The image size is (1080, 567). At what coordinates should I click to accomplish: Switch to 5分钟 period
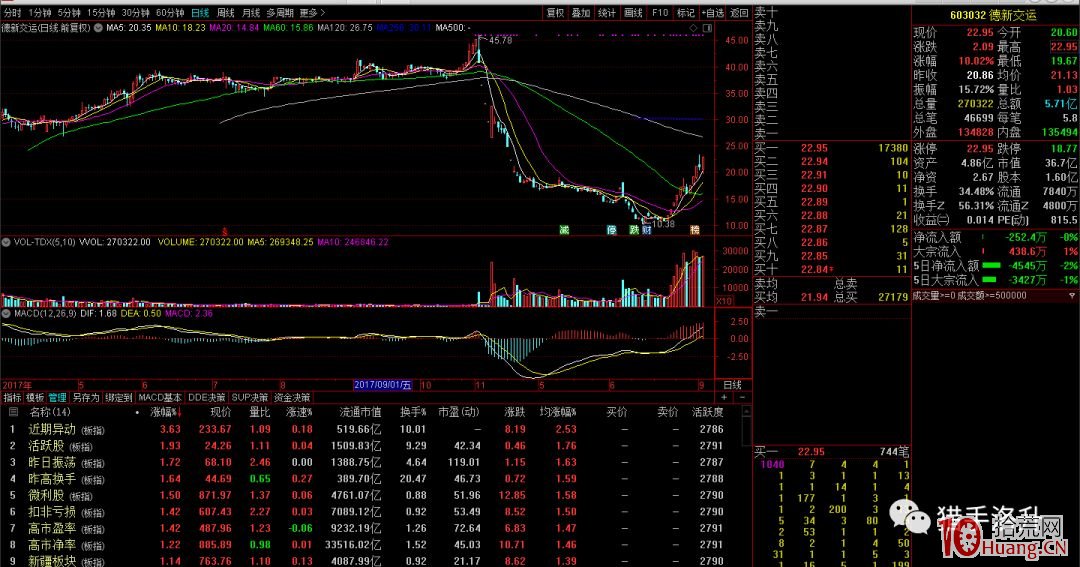(69, 13)
